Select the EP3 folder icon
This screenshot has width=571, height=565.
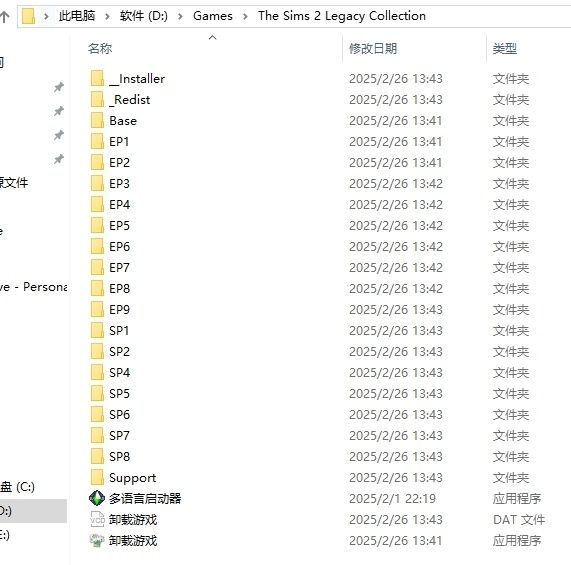coord(97,183)
